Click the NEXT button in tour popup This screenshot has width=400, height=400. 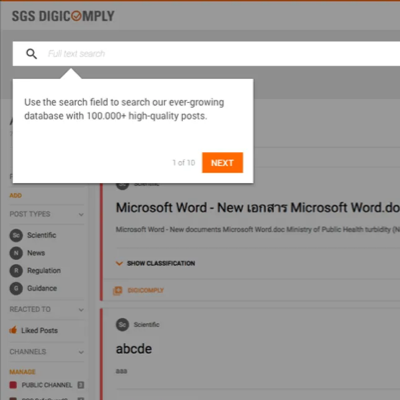point(222,163)
